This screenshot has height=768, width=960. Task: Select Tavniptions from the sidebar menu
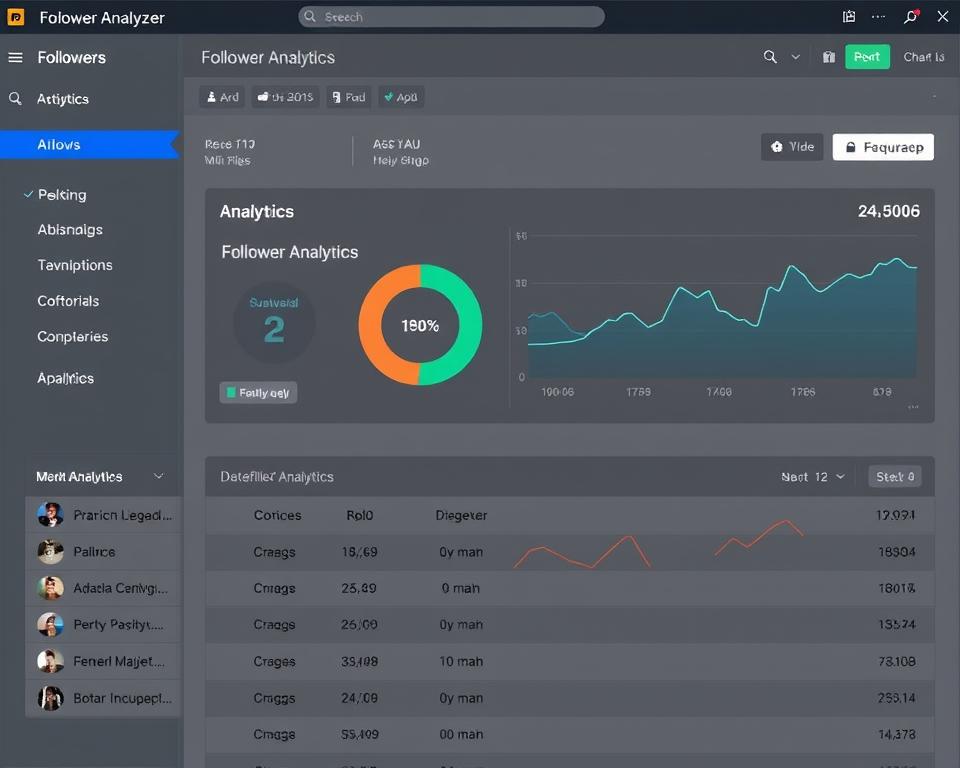74,265
